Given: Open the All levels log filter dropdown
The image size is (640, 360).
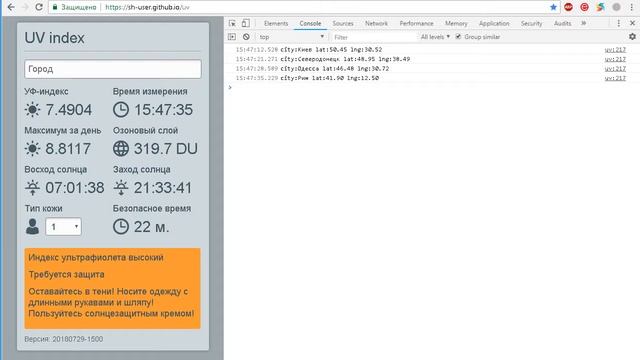Looking at the screenshot, I should tap(435, 37).
